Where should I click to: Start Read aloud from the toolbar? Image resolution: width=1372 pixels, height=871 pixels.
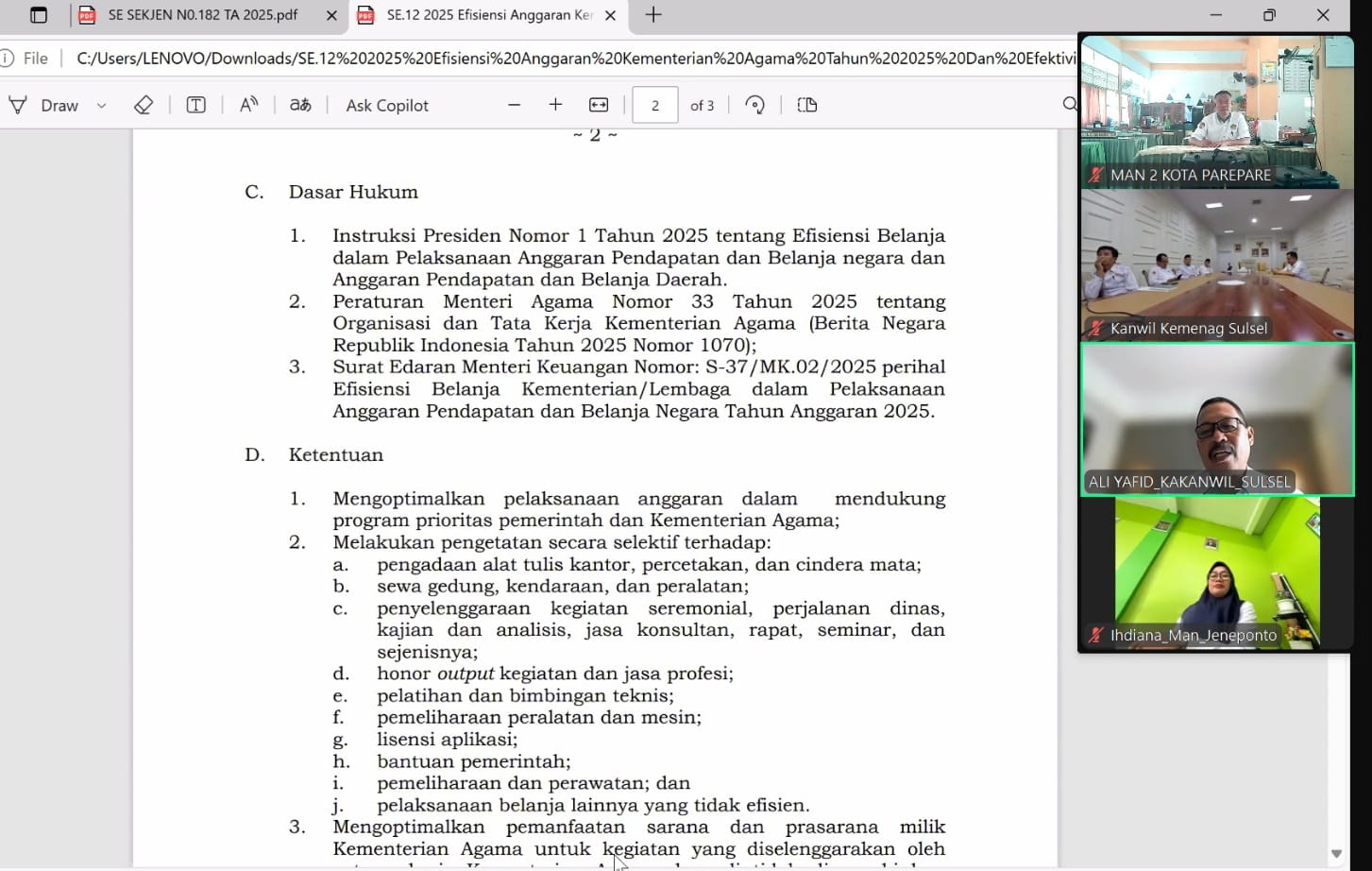point(248,105)
